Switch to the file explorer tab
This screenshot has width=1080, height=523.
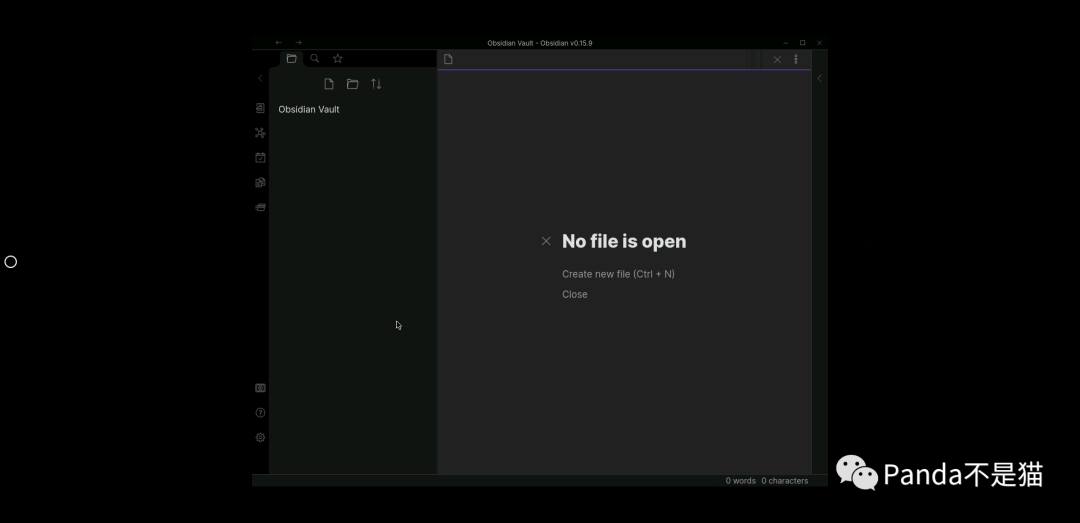pos(291,59)
